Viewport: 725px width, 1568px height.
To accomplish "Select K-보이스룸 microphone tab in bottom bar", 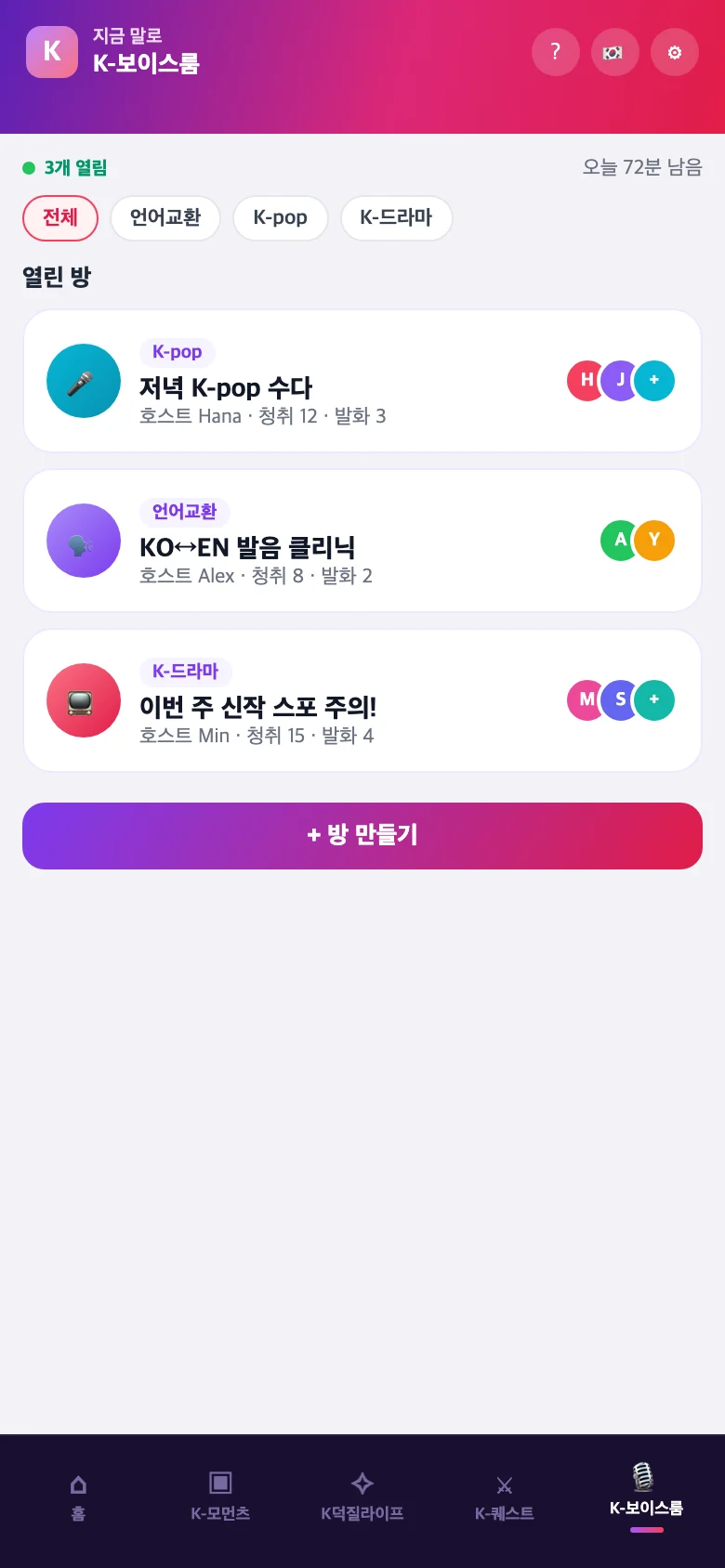I will [647, 1497].
